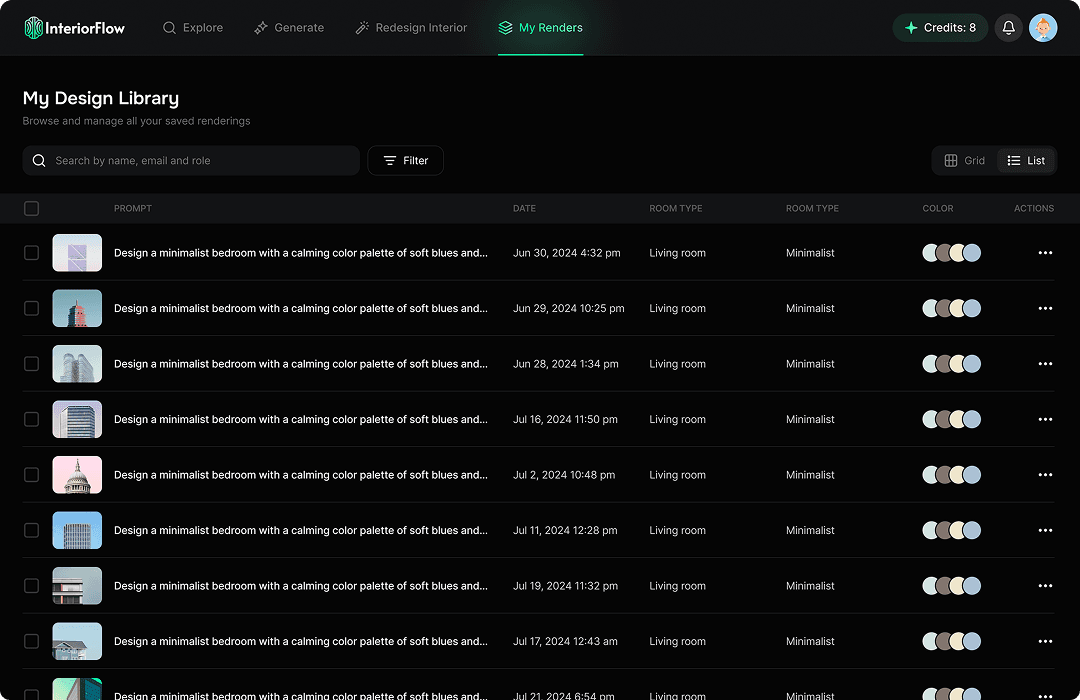Screen dimensions: 1080x700
Task: Open the red skyscraper render thumbnail
Action: (77, 308)
